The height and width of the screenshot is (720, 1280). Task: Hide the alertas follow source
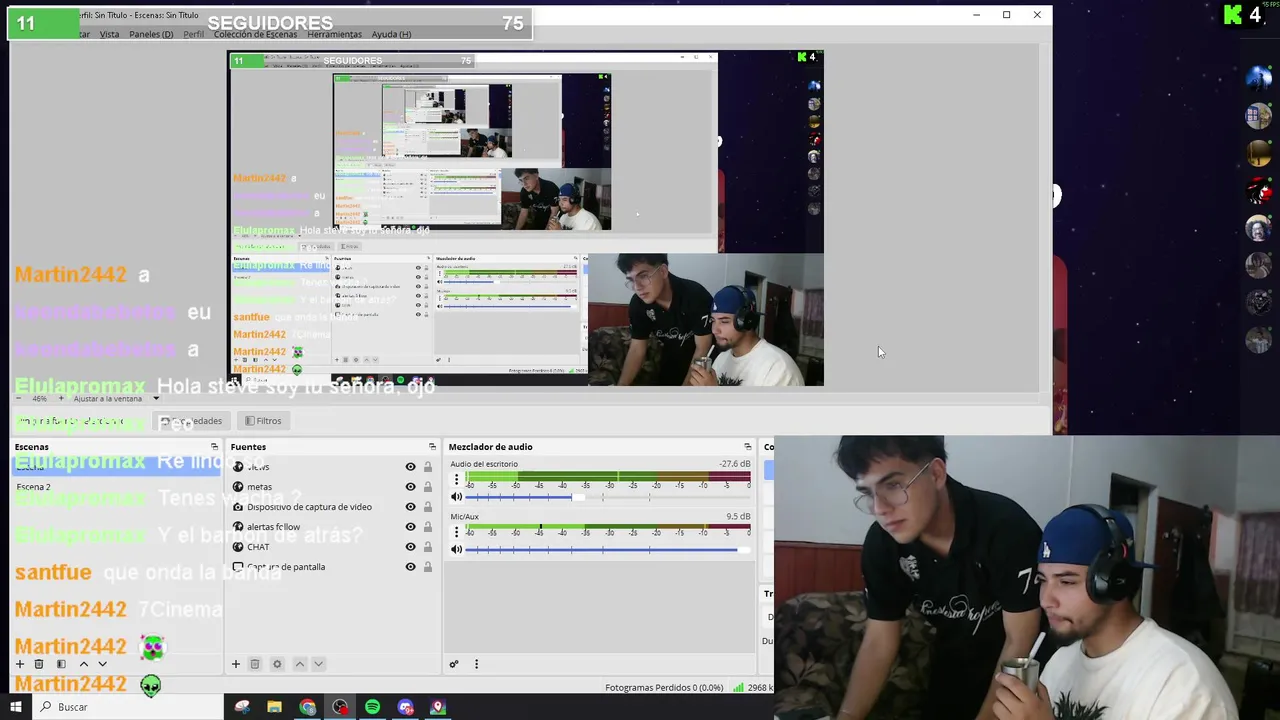tap(410, 527)
